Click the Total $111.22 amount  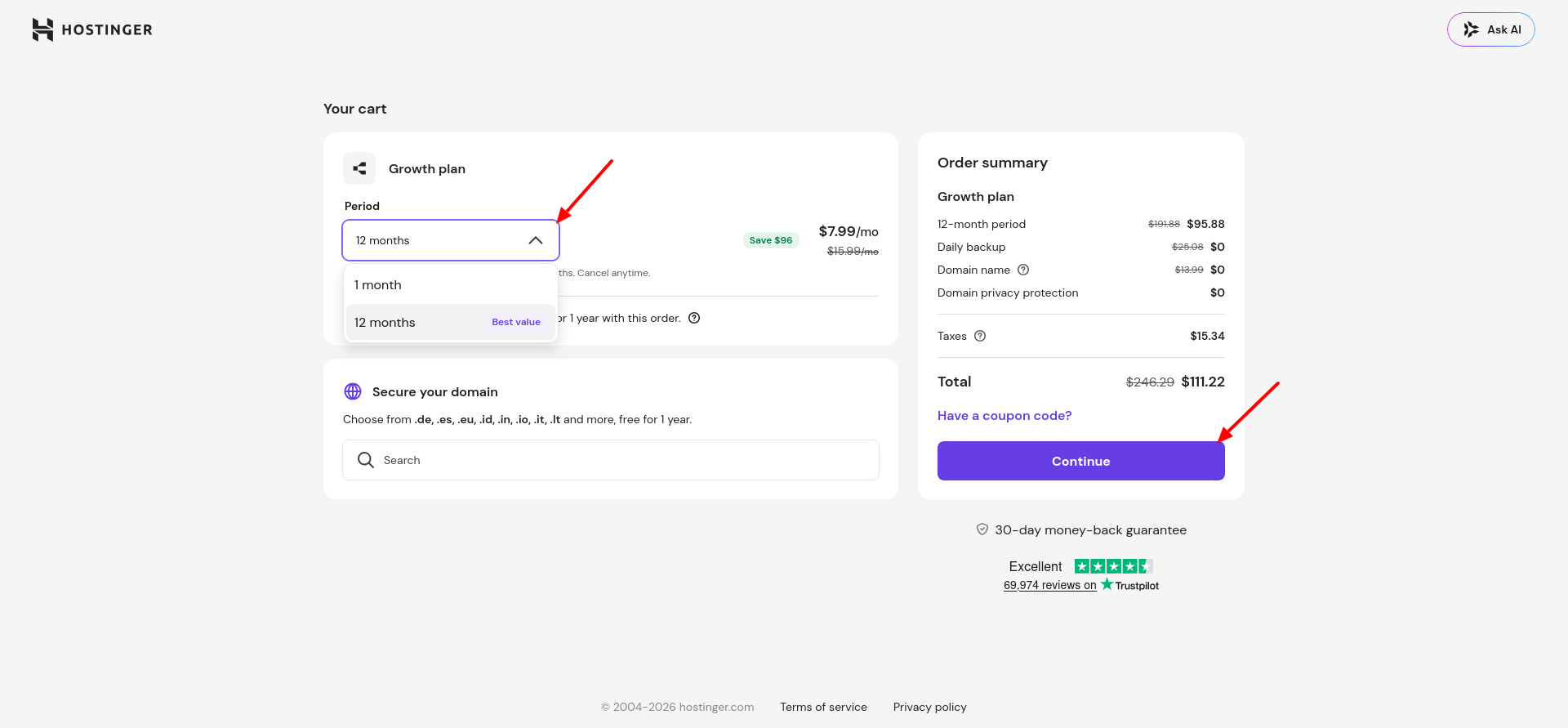(x=1203, y=382)
